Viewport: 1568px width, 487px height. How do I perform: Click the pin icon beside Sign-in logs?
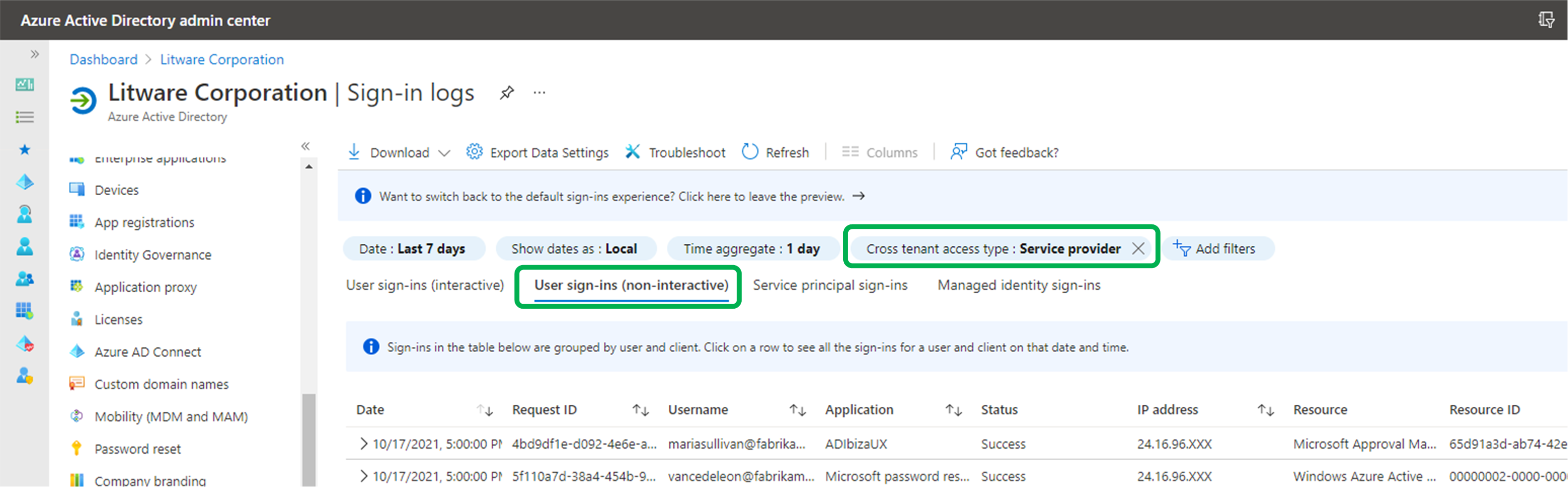507,93
